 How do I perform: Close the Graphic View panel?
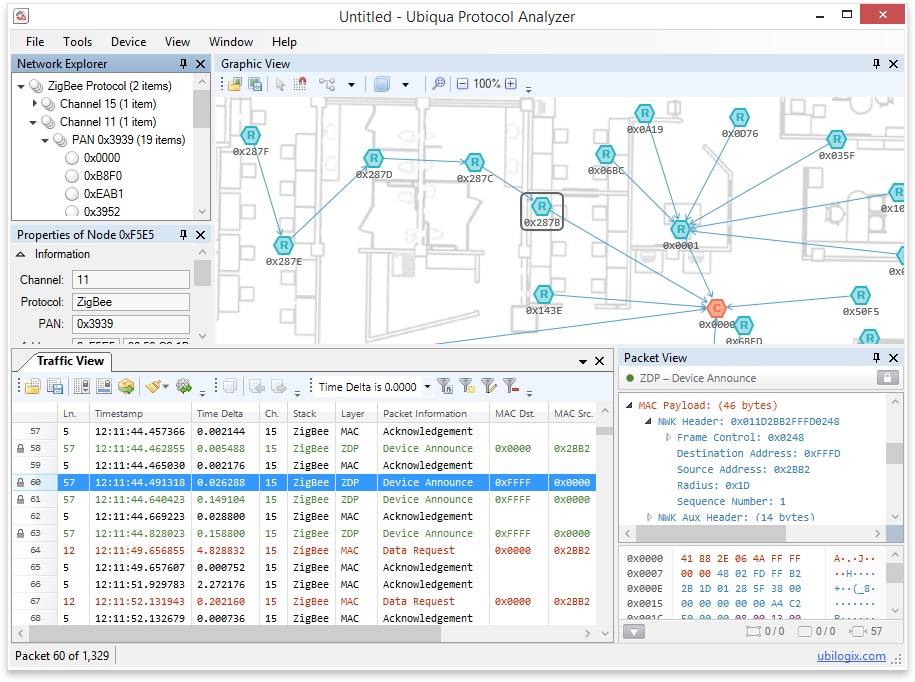(893, 64)
